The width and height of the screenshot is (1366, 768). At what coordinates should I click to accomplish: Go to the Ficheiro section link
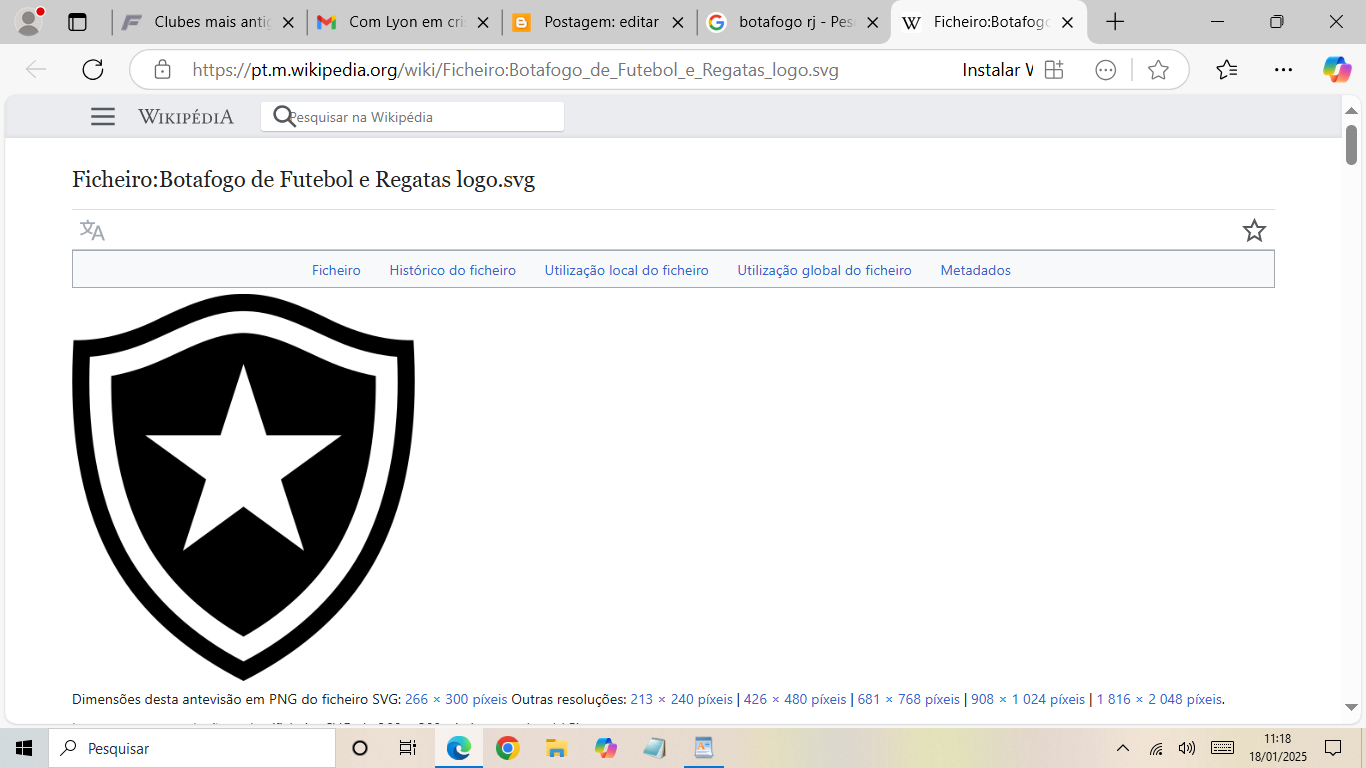336,270
